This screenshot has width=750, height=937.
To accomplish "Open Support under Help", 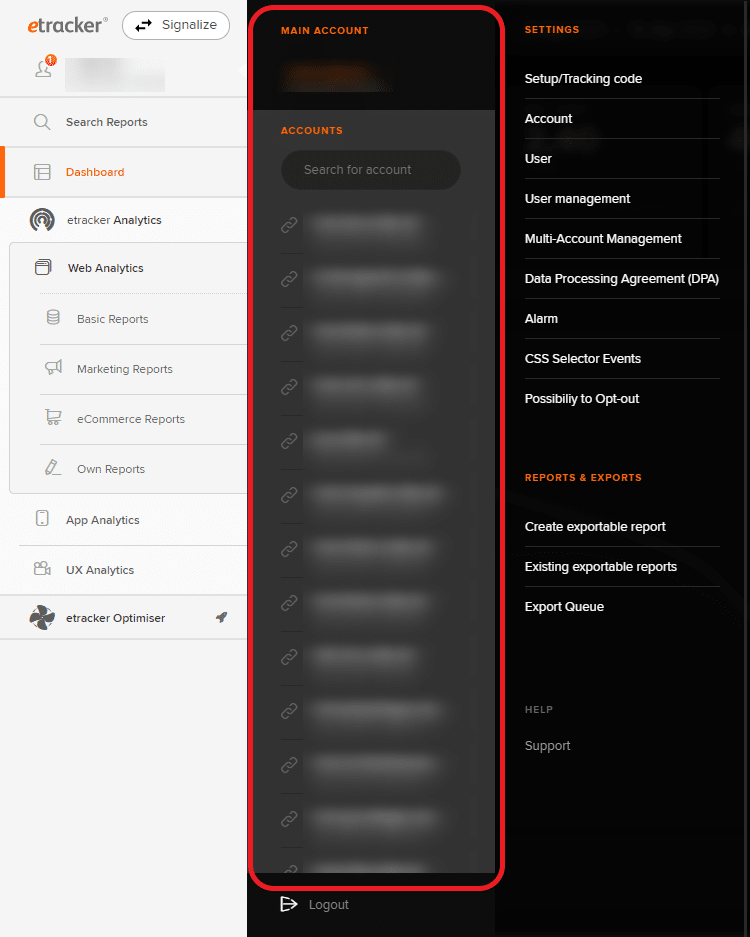I will tap(547, 746).
